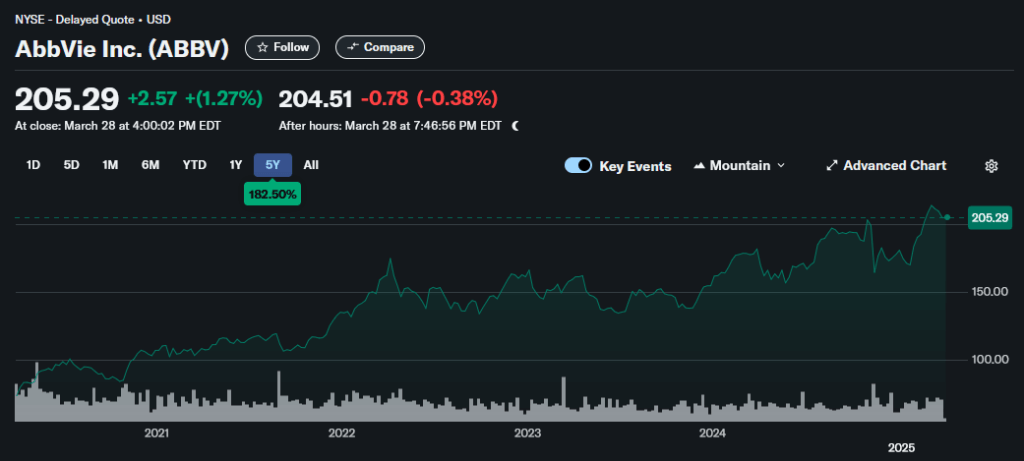Choose YTD time range

coord(195,165)
